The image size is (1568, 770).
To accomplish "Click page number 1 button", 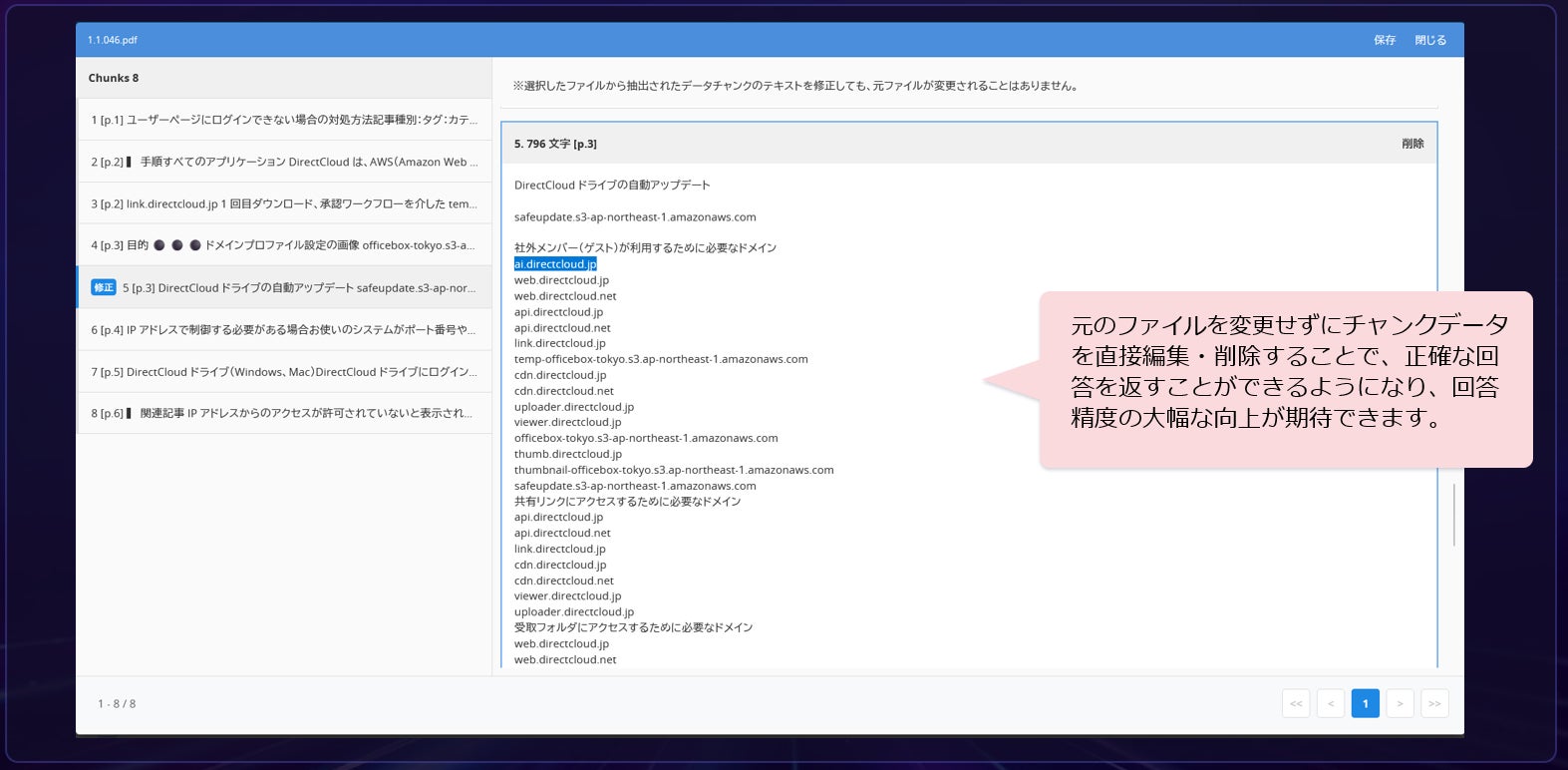I will coord(1366,703).
